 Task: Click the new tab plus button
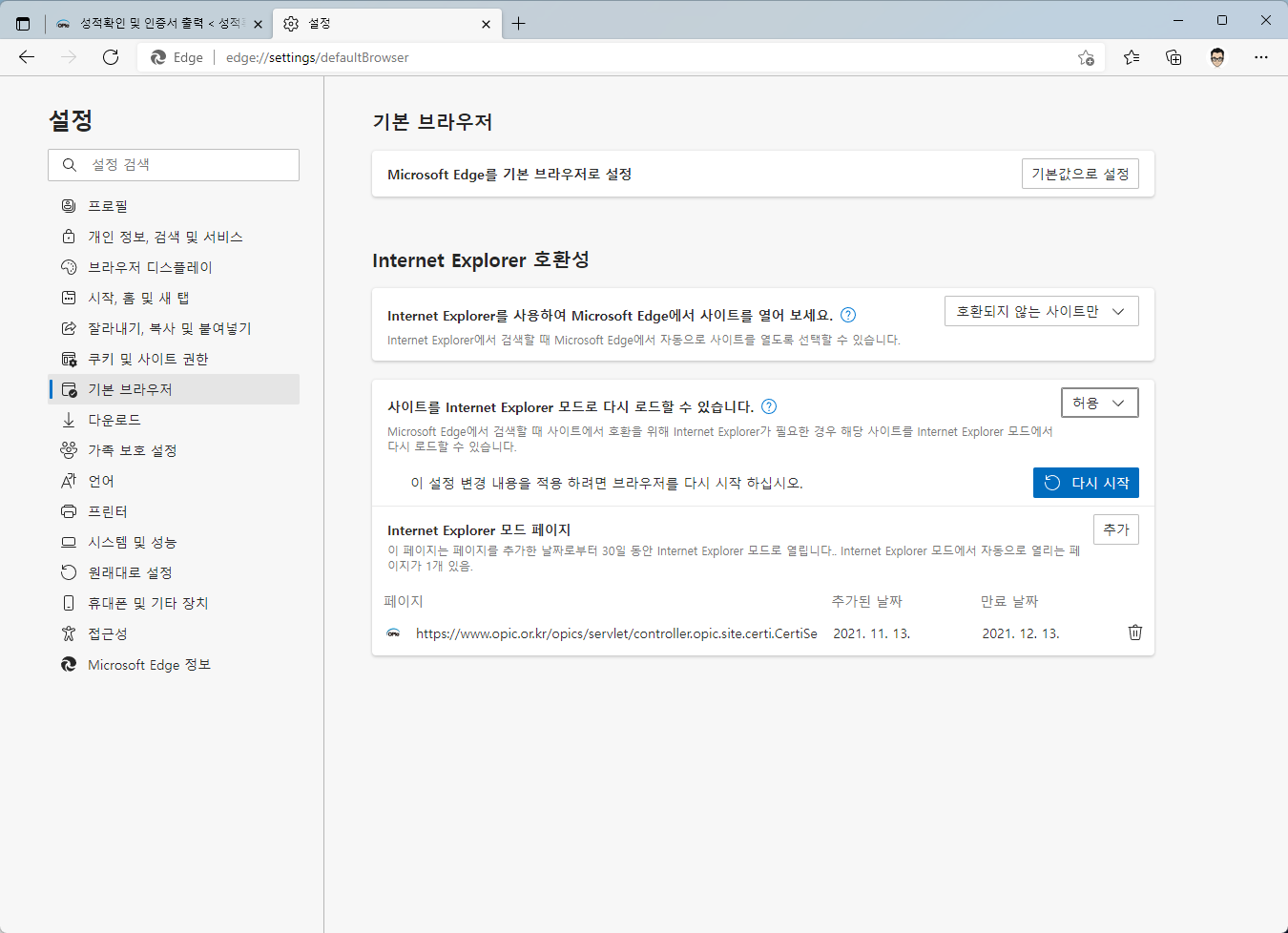(518, 24)
